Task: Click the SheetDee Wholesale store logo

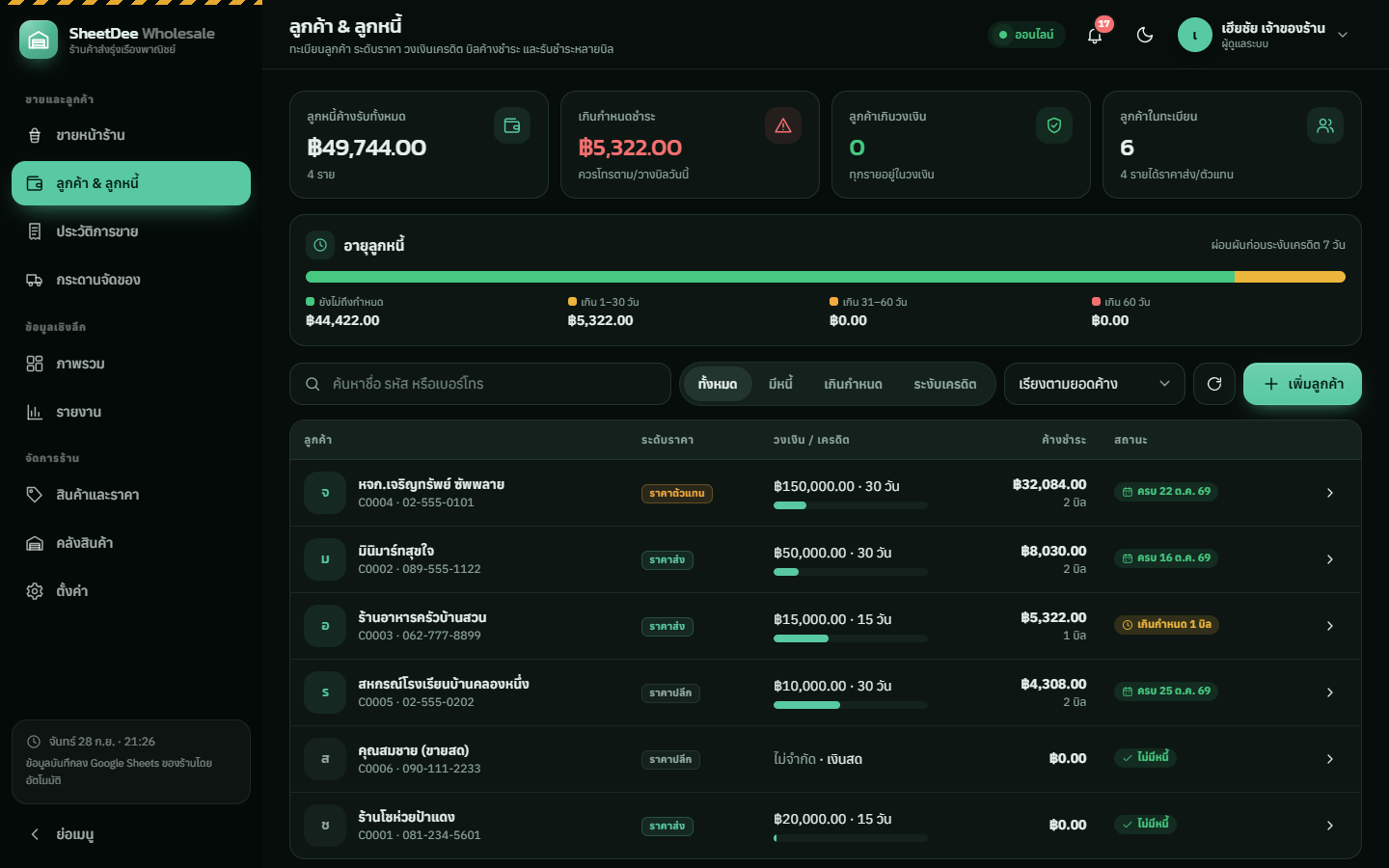Action: pos(39,40)
